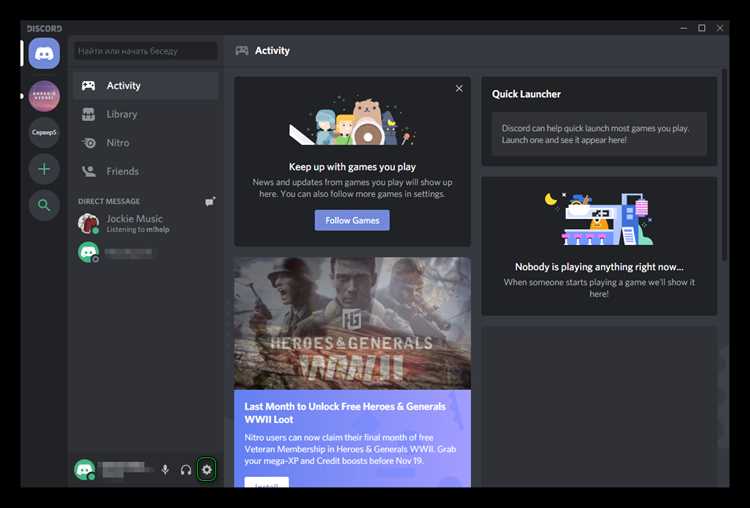Screen dimensions: 750x508
Task: Open Heroes & Generals WWII banner image
Action: point(353,323)
